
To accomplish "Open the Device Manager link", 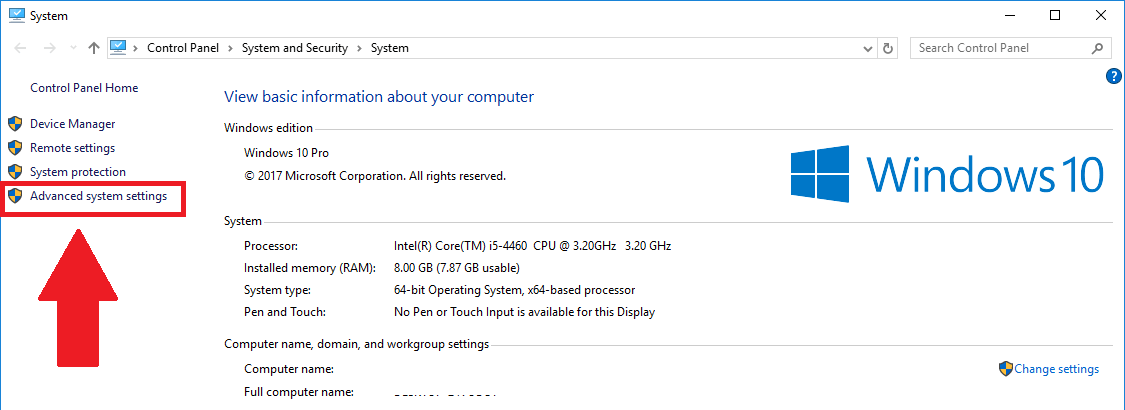I will click(72, 124).
